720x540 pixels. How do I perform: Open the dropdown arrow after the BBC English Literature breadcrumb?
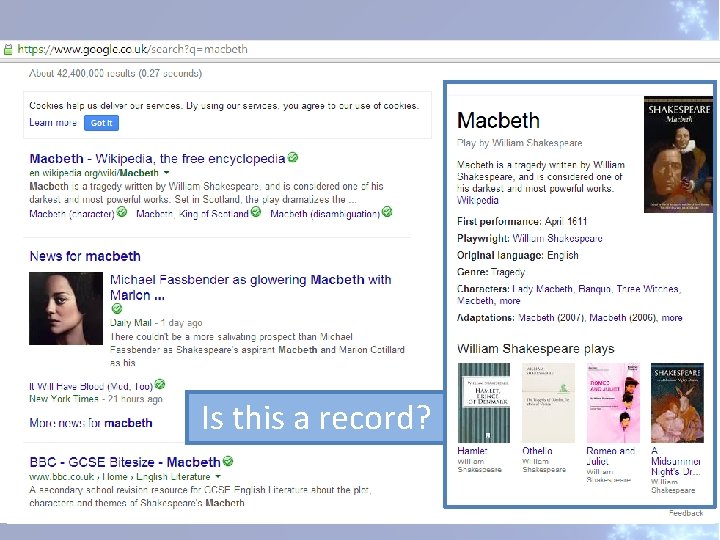tap(218, 477)
